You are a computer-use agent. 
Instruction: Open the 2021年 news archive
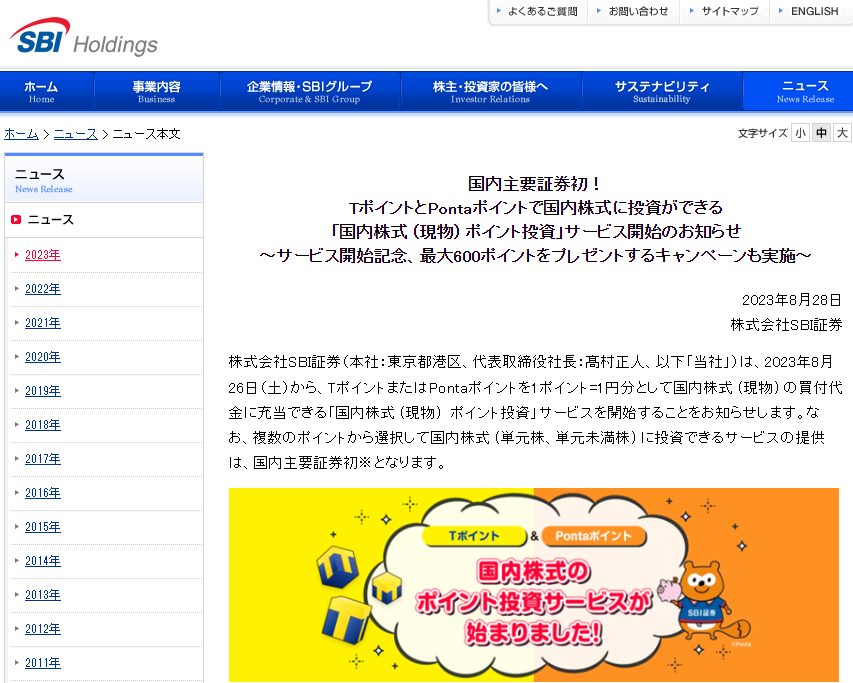pyautogui.click(x=42, y=323)
